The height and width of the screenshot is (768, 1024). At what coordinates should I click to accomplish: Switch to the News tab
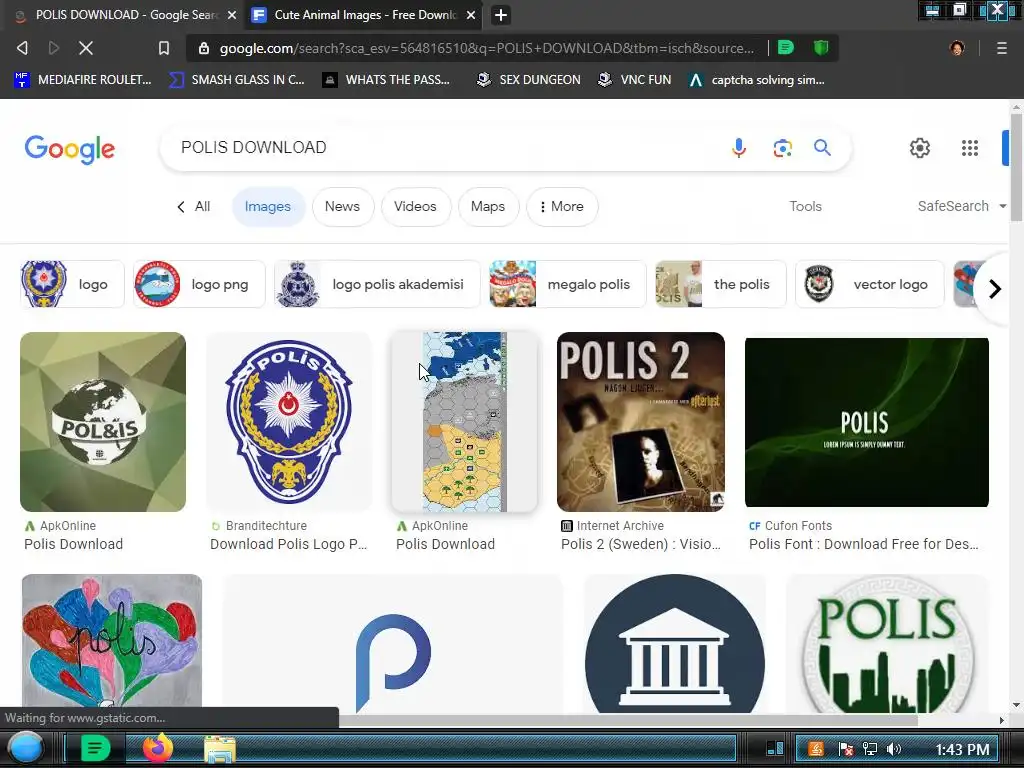[x=342, y=206]
